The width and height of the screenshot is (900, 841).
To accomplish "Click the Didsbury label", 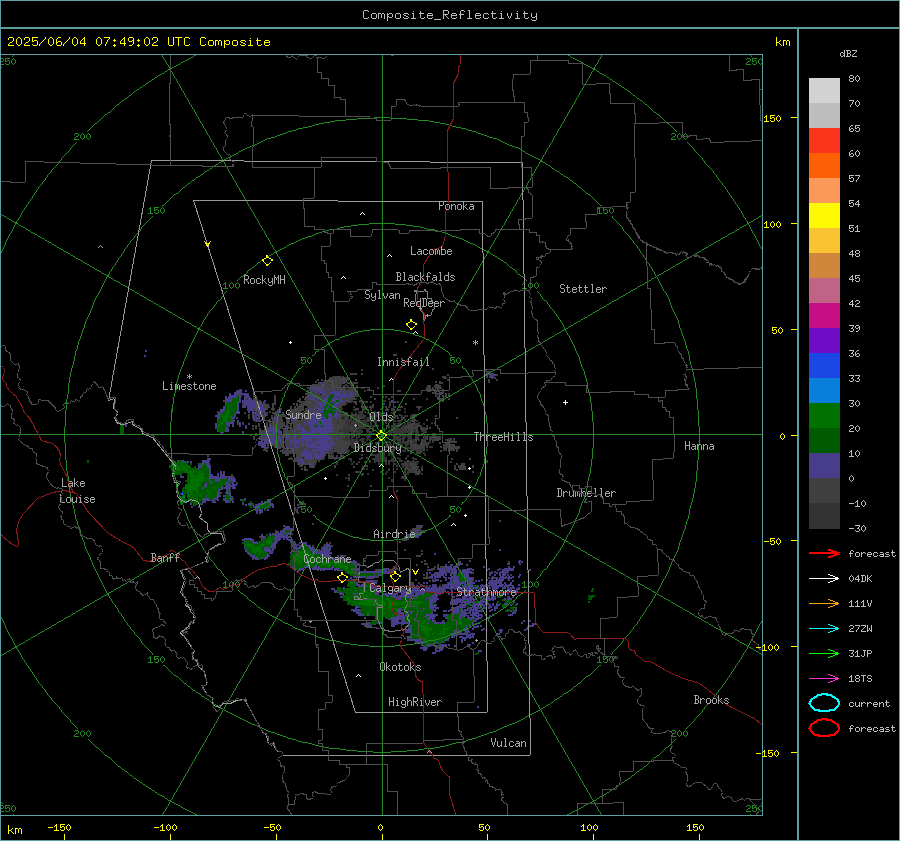I will (378, 448).
